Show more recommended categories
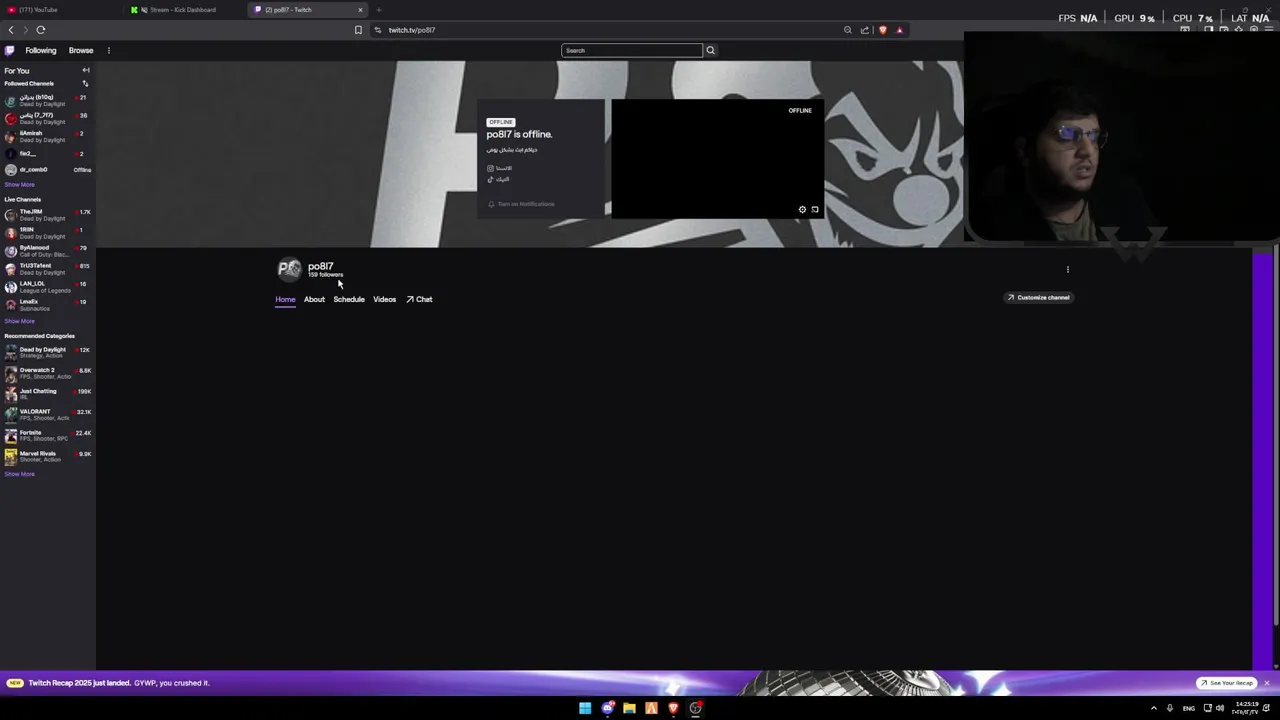The image size is (1280, 720). point(19,474)
